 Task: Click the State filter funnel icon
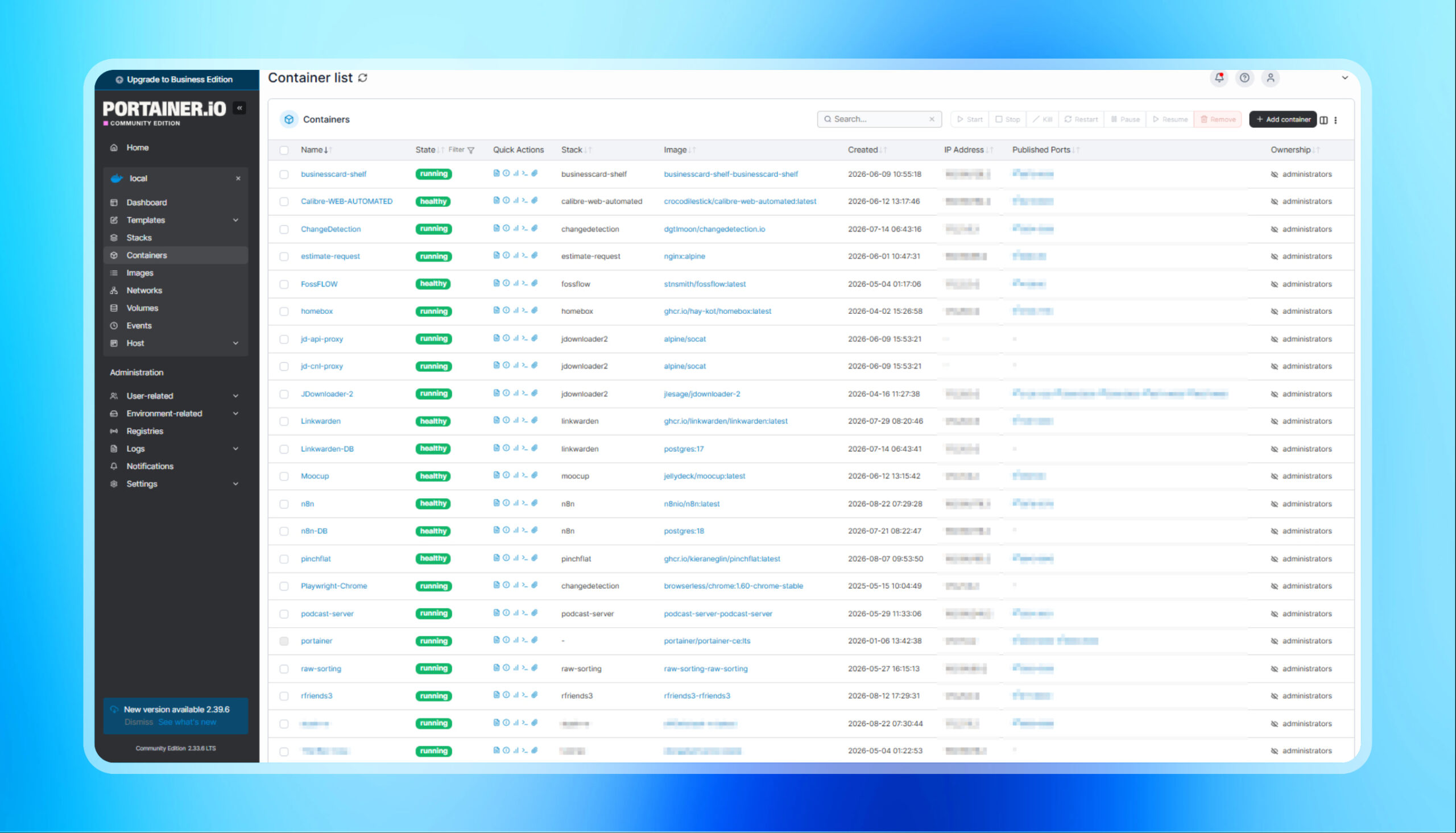pyautogui.click(x=471, y=150)
